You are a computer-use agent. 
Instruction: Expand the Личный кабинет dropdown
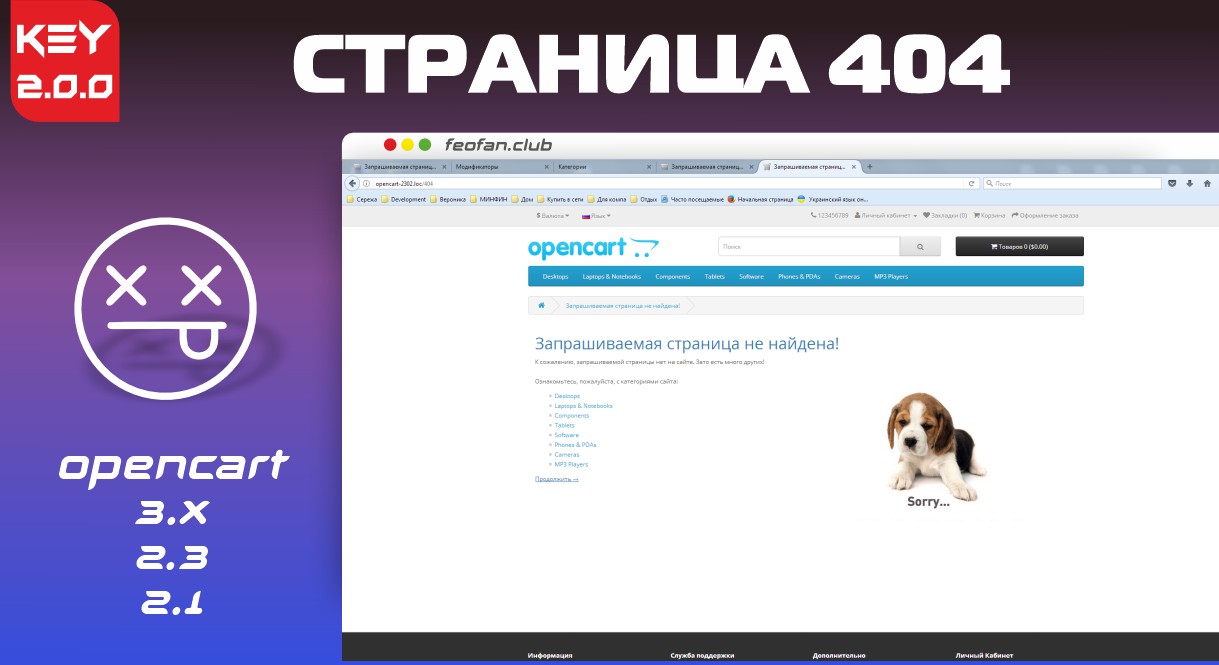(886, 215)
